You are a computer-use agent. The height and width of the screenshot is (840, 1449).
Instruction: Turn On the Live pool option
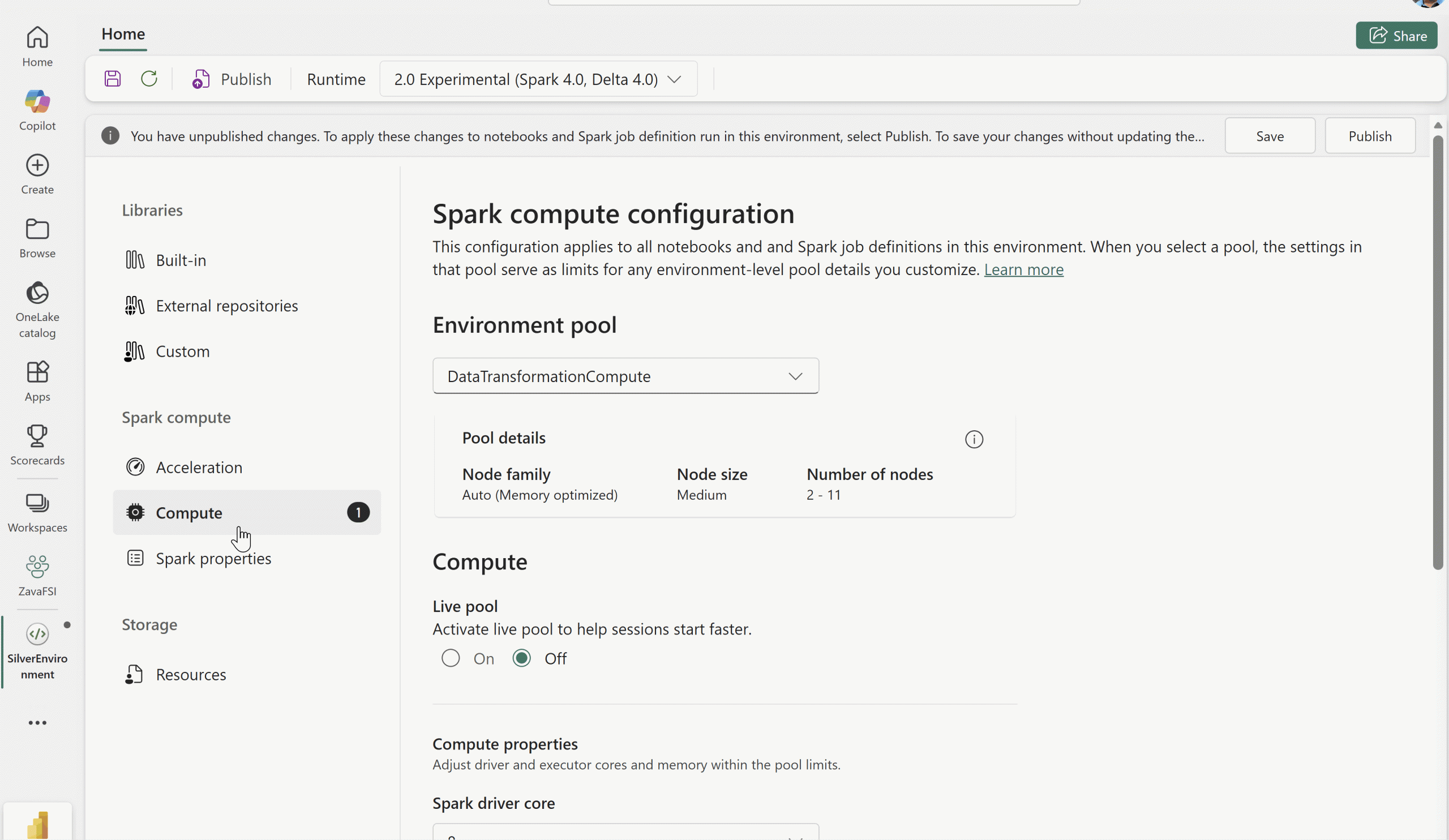pos(450,658)
